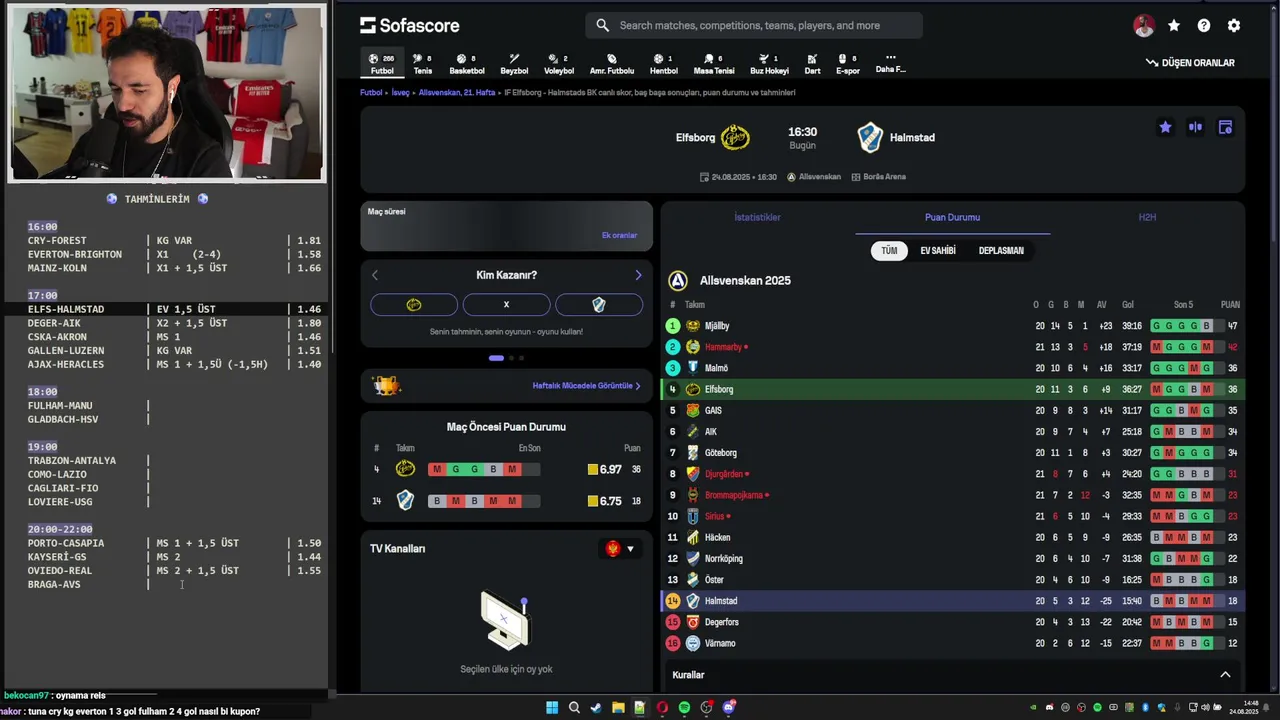Image resolution: width=1280 pixels, height=720 pixels.
Task: Open the Allsvenskan 2025 league header
Action: pyautogui.click(x=744, y=281)
